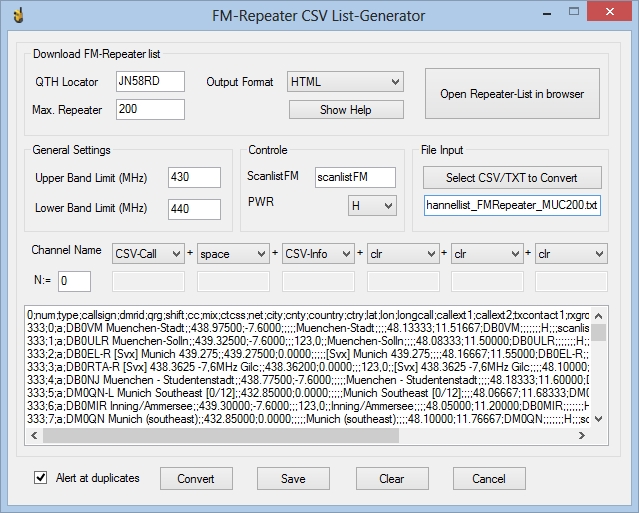Open the PWR dropdown
Image resolution: width=639 pixels, height=513 pixels.
point(372,206)
